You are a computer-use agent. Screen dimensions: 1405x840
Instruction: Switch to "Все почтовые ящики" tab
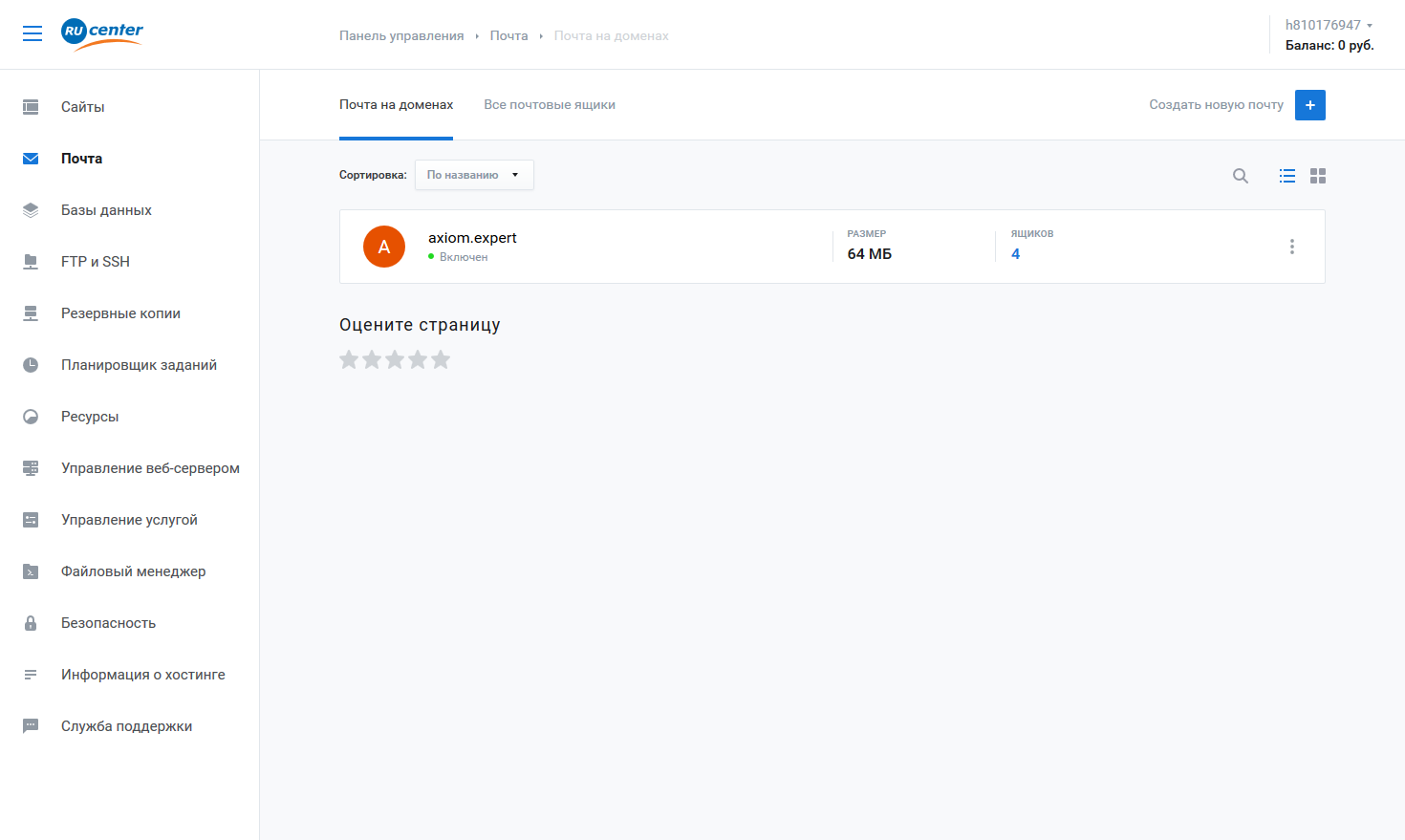coord(550,105)
